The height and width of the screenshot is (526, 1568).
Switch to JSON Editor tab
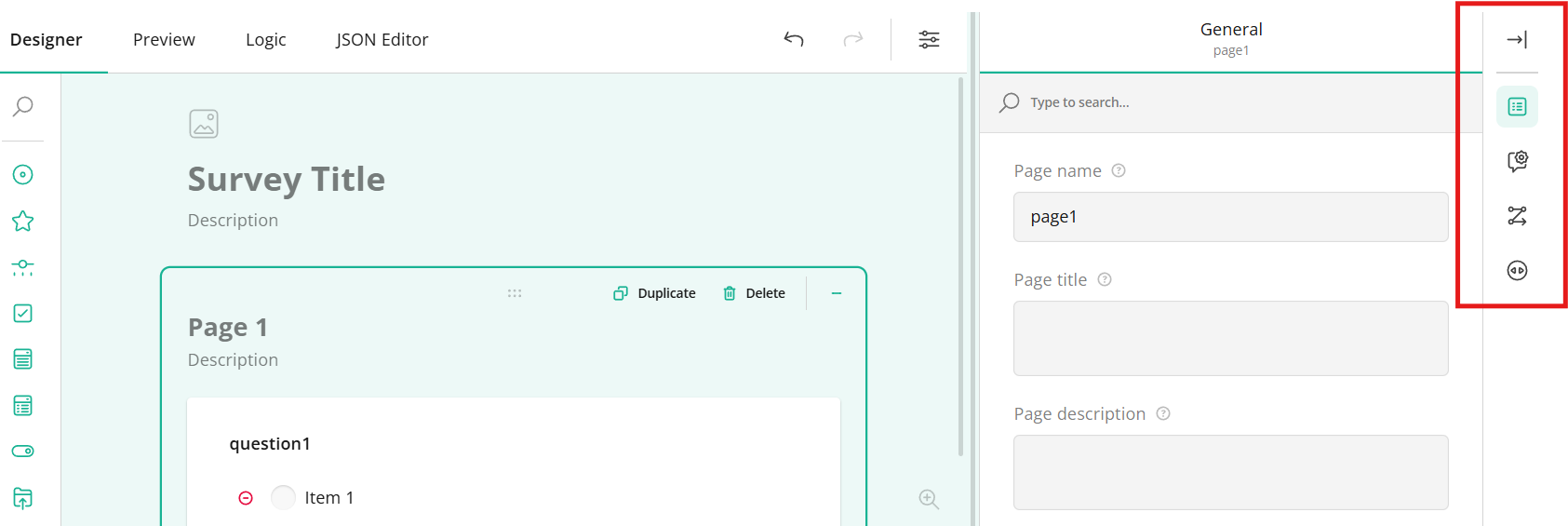(382, 39)
